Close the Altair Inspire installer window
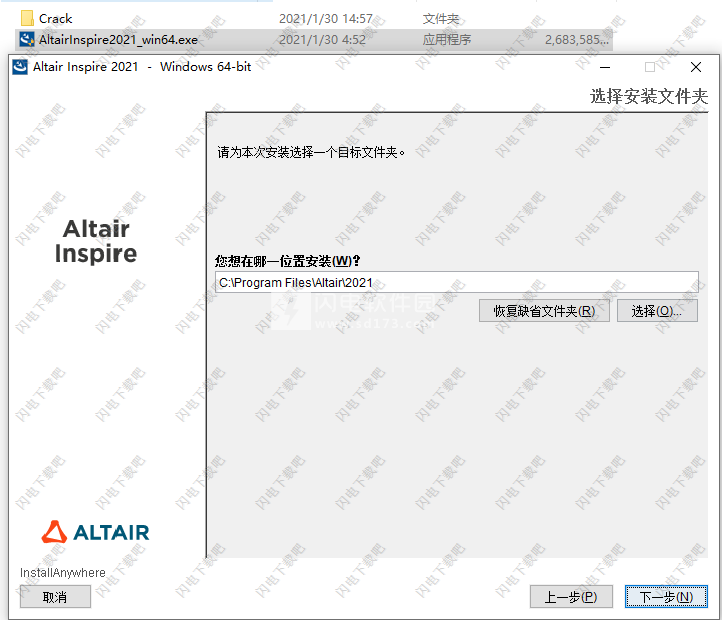This screenshot has height=620, width=722. (696, 67)
